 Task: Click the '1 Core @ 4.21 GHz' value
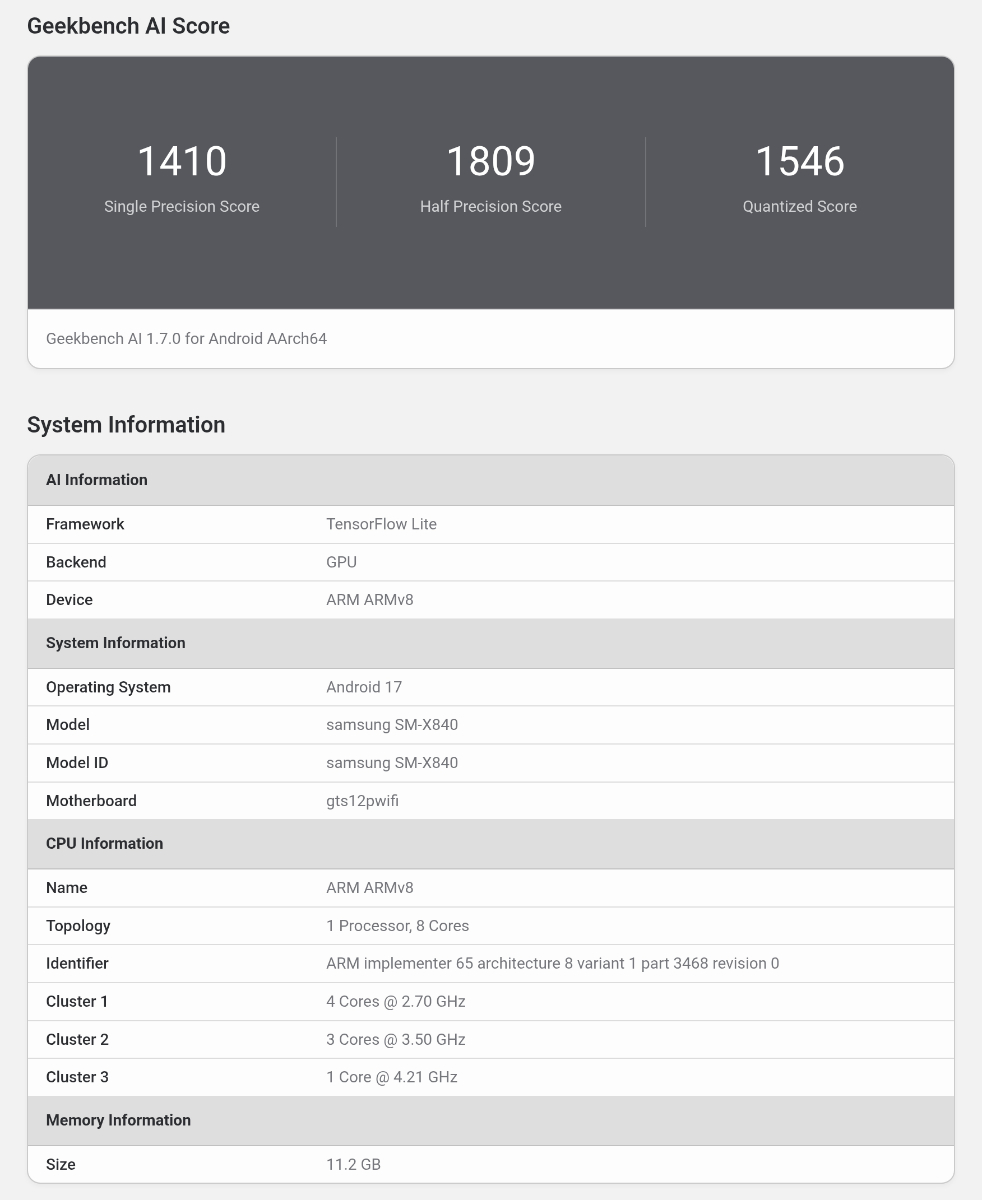coord(392,1078)
